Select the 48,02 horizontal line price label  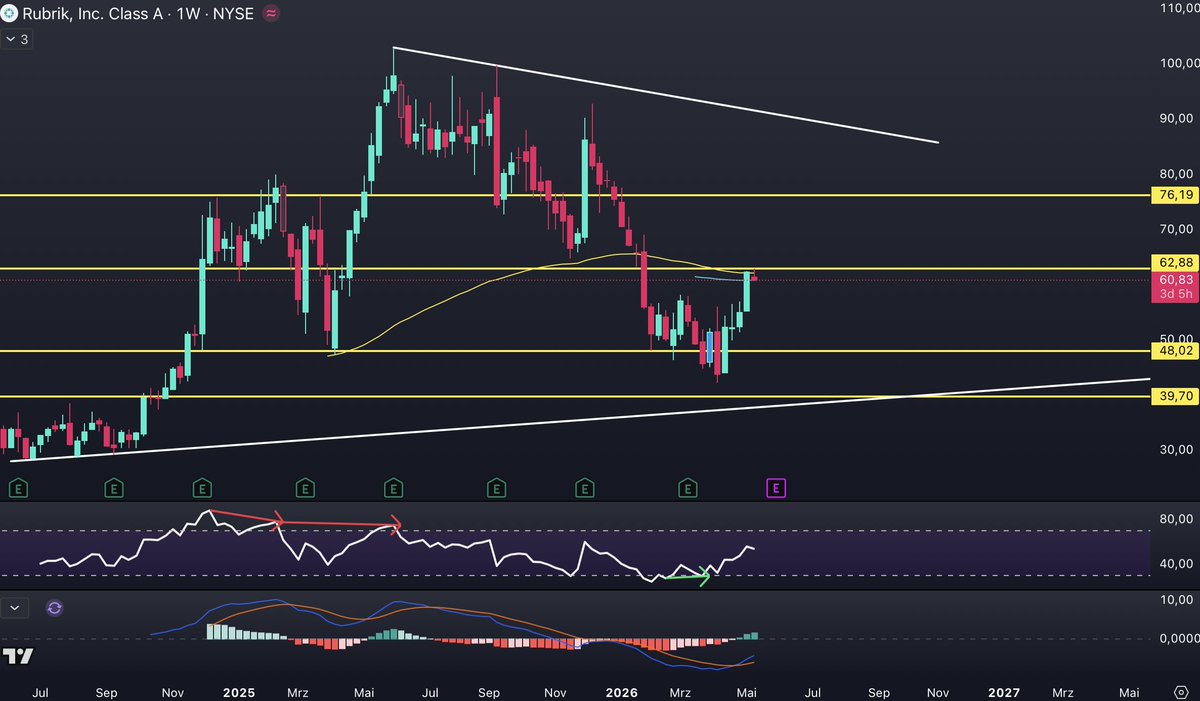pos(1175,351)
